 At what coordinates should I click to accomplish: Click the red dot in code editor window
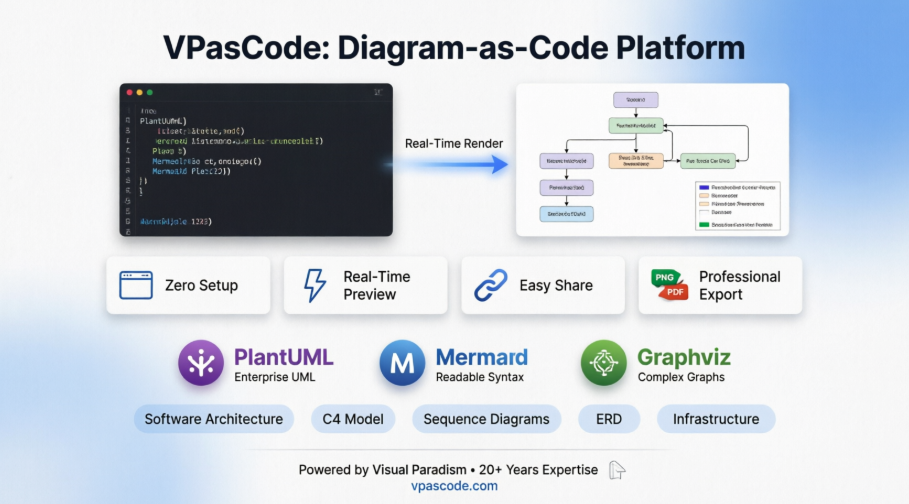coord(129,92)
